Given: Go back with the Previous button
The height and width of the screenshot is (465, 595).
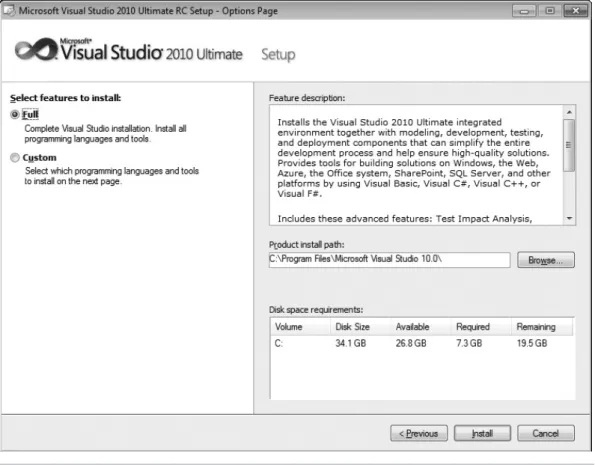Looking at the screenshot, I should point(419,433).
